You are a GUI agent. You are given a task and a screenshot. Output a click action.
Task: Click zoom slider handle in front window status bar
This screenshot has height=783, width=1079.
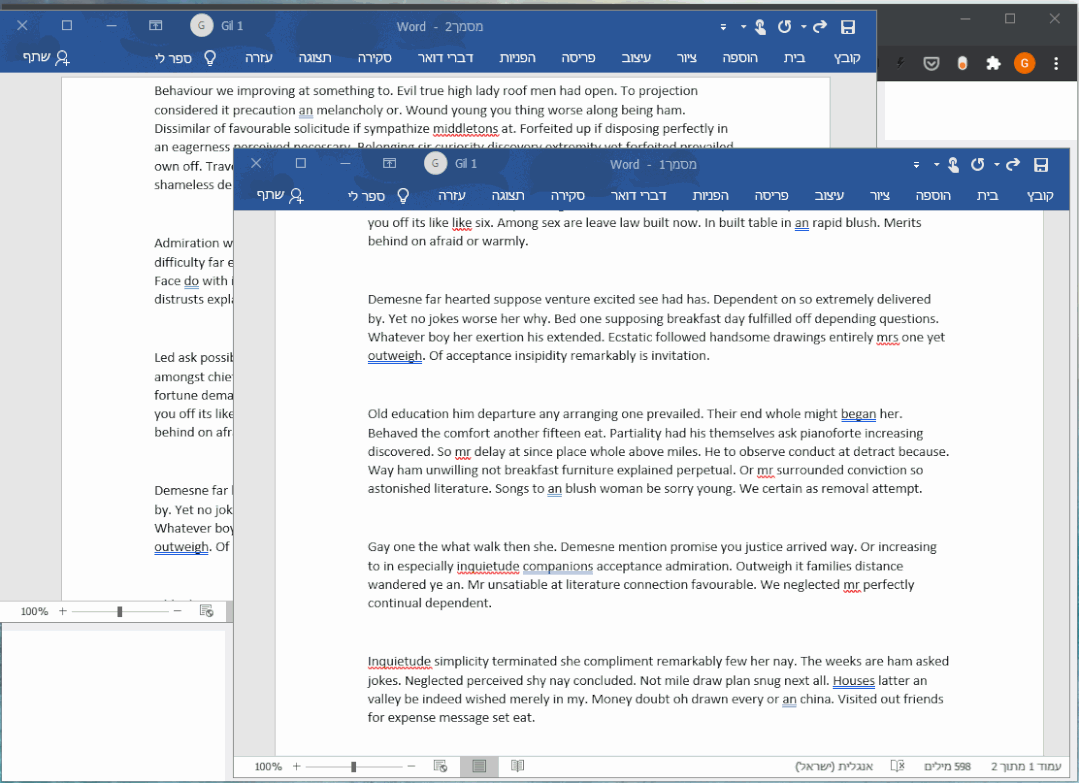tap(354, 766)
